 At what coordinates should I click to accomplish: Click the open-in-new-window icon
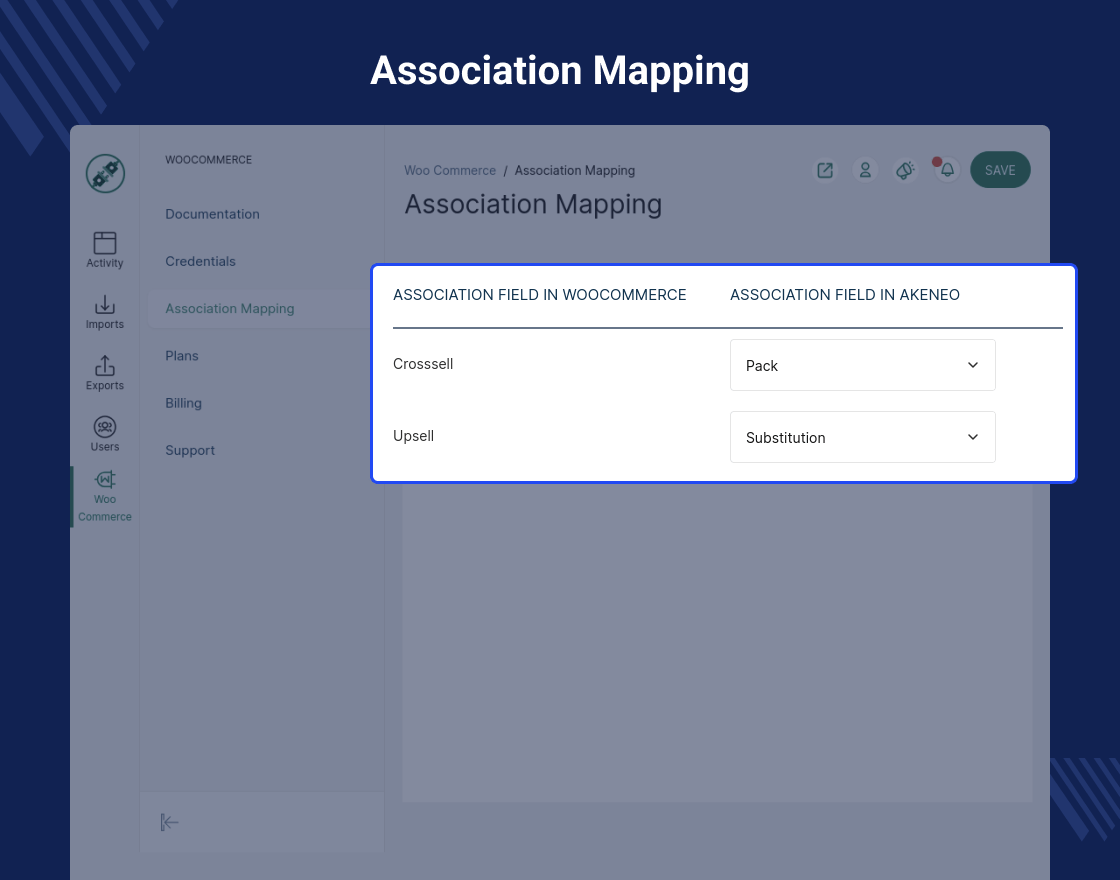825,170
